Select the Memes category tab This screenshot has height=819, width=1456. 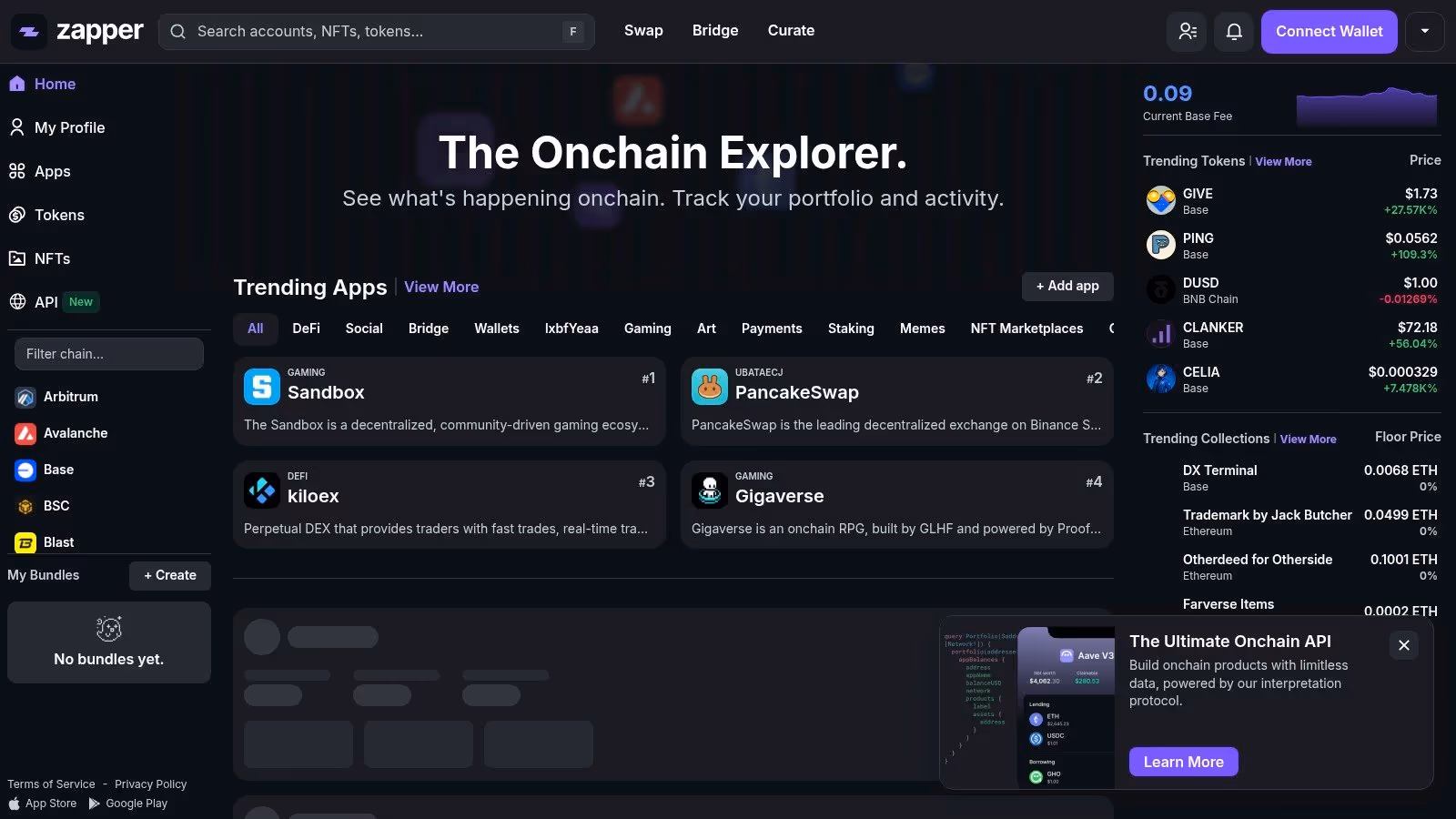(923, 329)
